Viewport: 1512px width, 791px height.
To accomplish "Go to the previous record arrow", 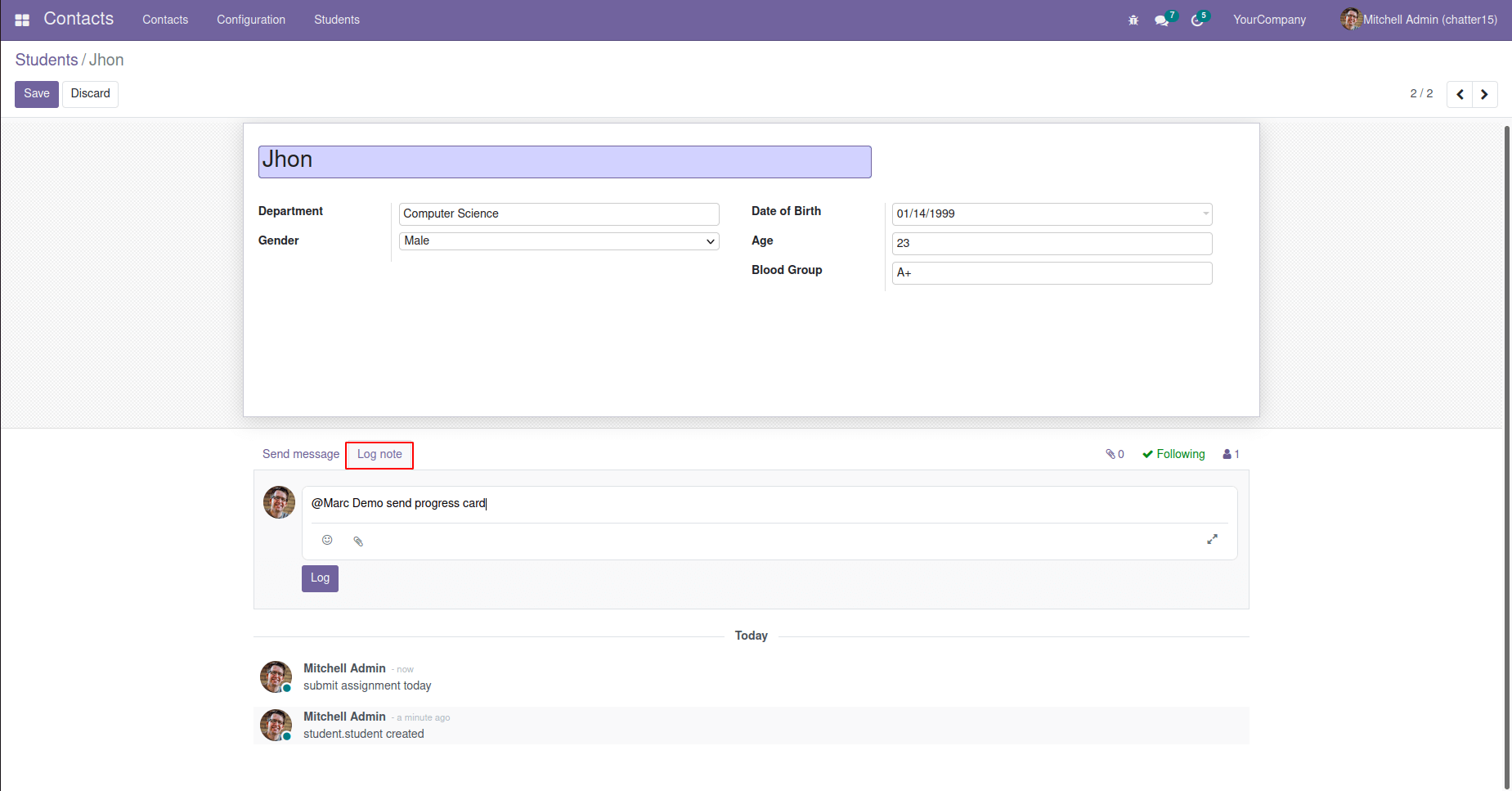I will [1460, 94].
